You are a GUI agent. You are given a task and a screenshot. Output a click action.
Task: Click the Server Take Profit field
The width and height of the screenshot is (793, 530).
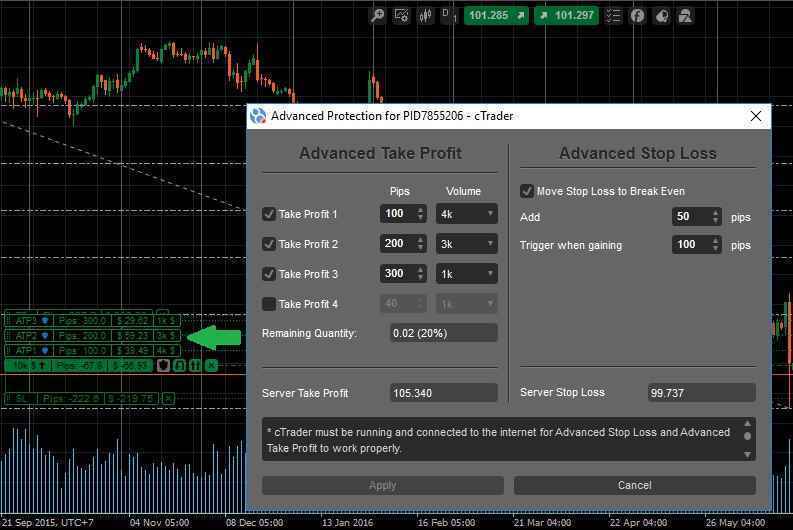(443, 393)
